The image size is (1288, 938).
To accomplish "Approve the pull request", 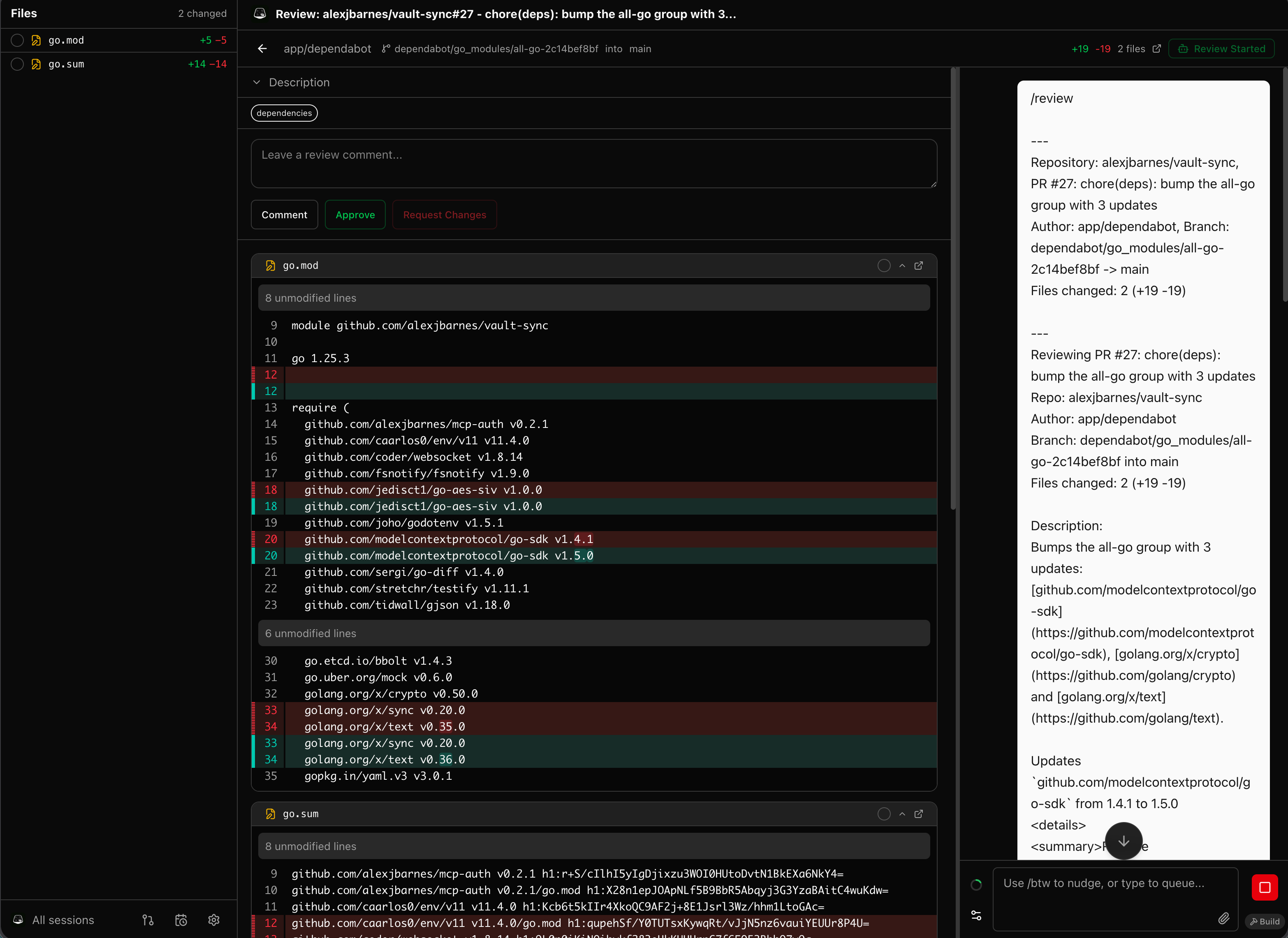I will click(355, 215).
